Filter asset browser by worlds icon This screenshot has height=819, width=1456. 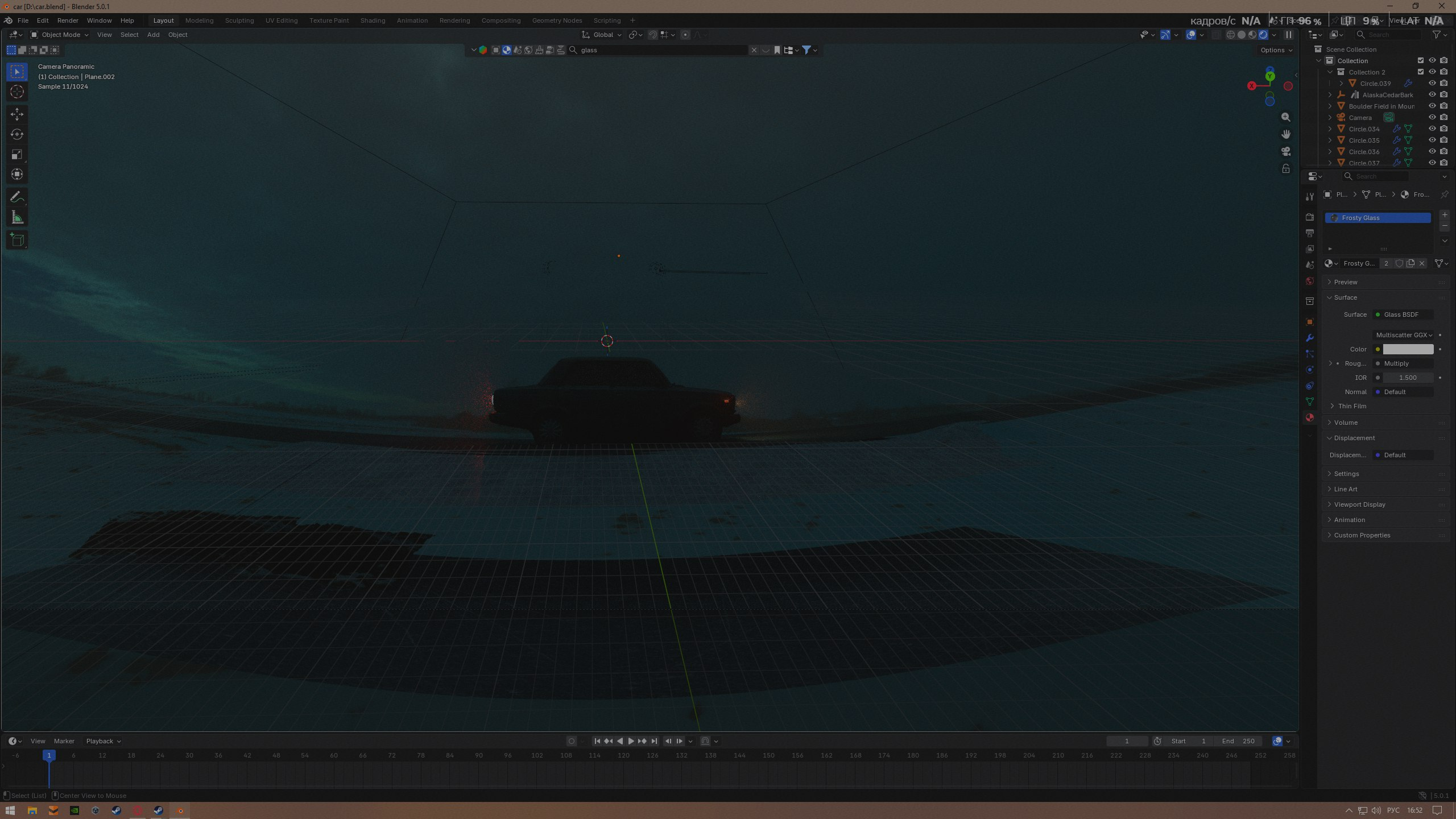528,50
